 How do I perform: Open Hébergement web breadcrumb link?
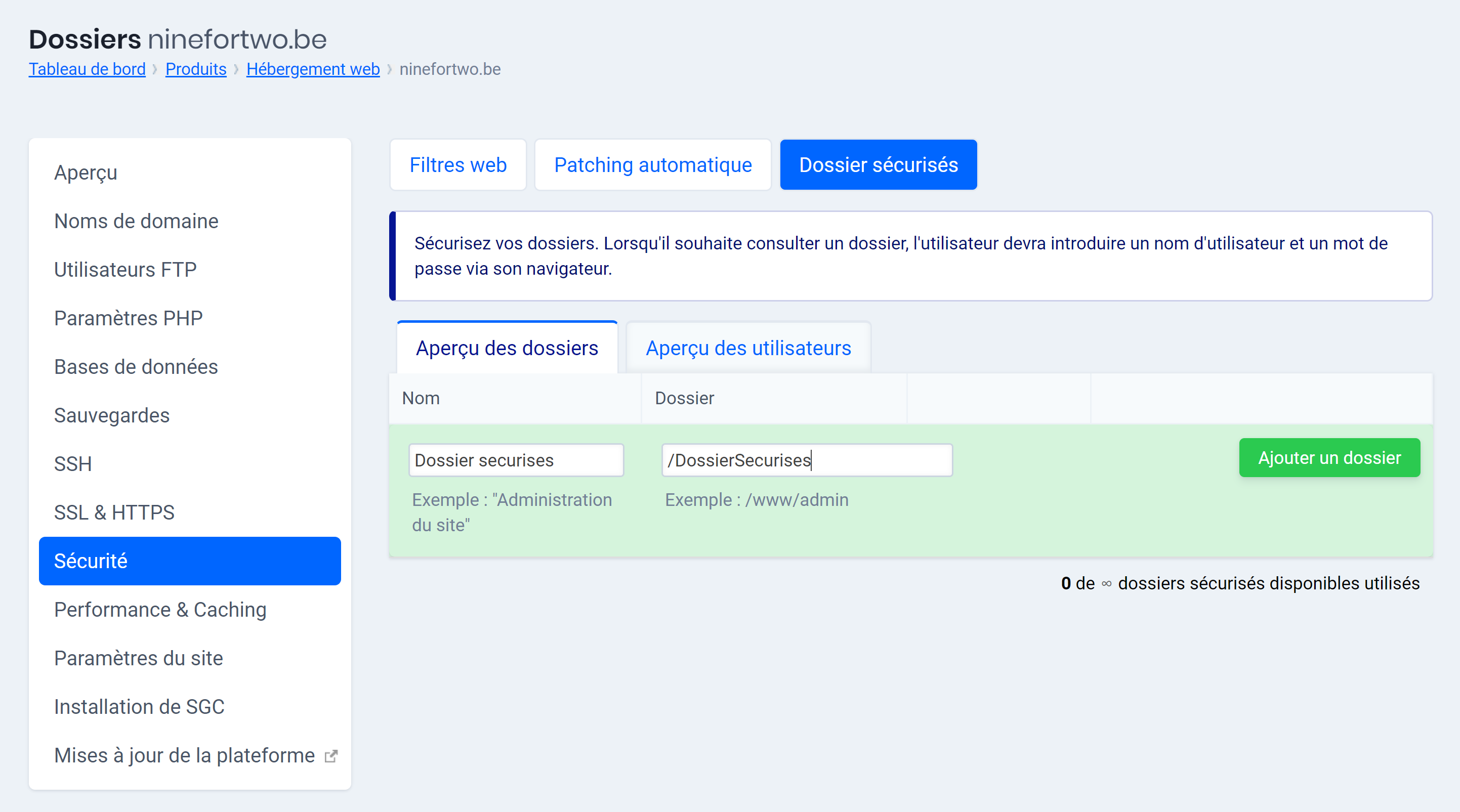pos(313,69)
